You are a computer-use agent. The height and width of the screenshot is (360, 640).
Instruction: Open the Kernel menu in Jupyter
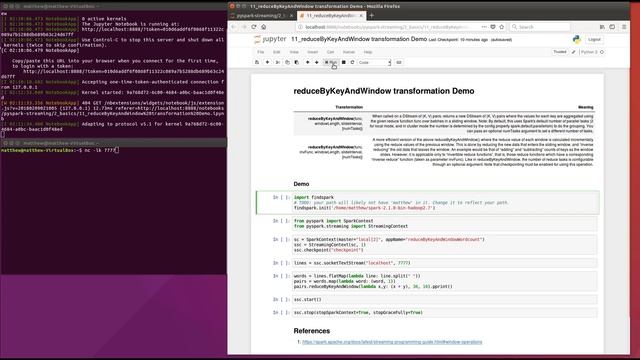pos(349,52)
